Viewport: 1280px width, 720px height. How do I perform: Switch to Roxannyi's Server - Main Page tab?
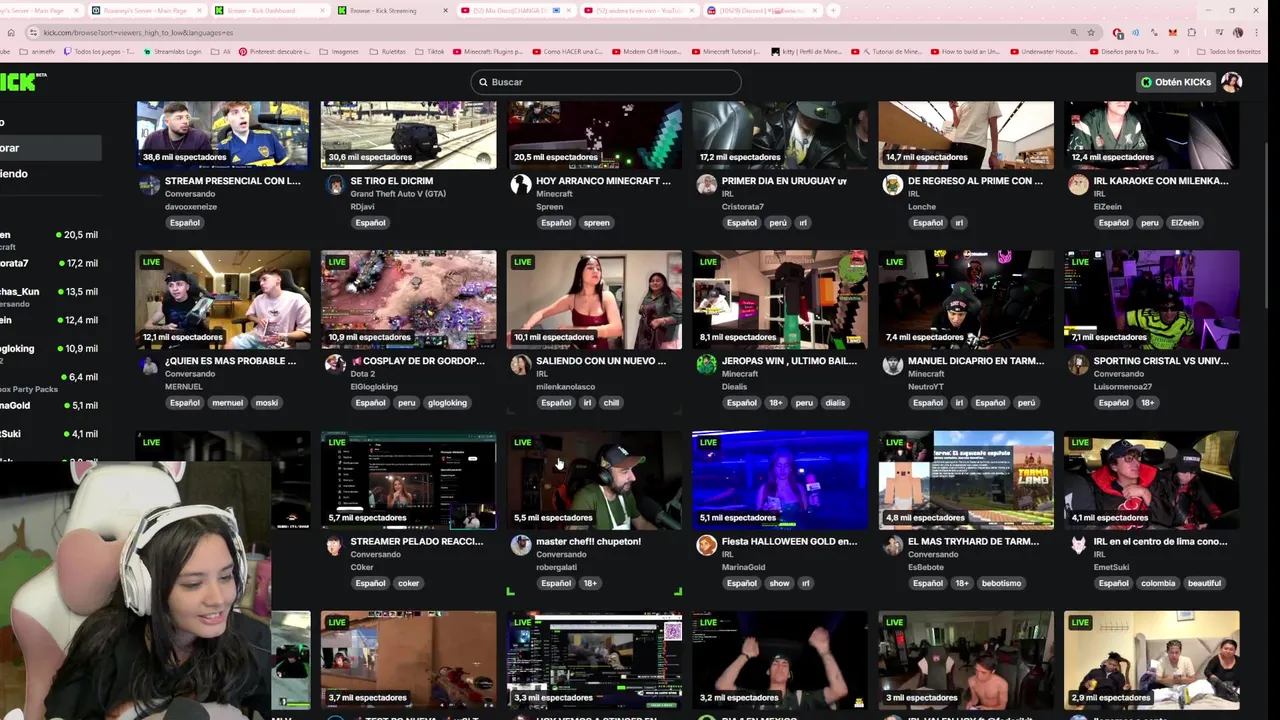click(145, 10)
